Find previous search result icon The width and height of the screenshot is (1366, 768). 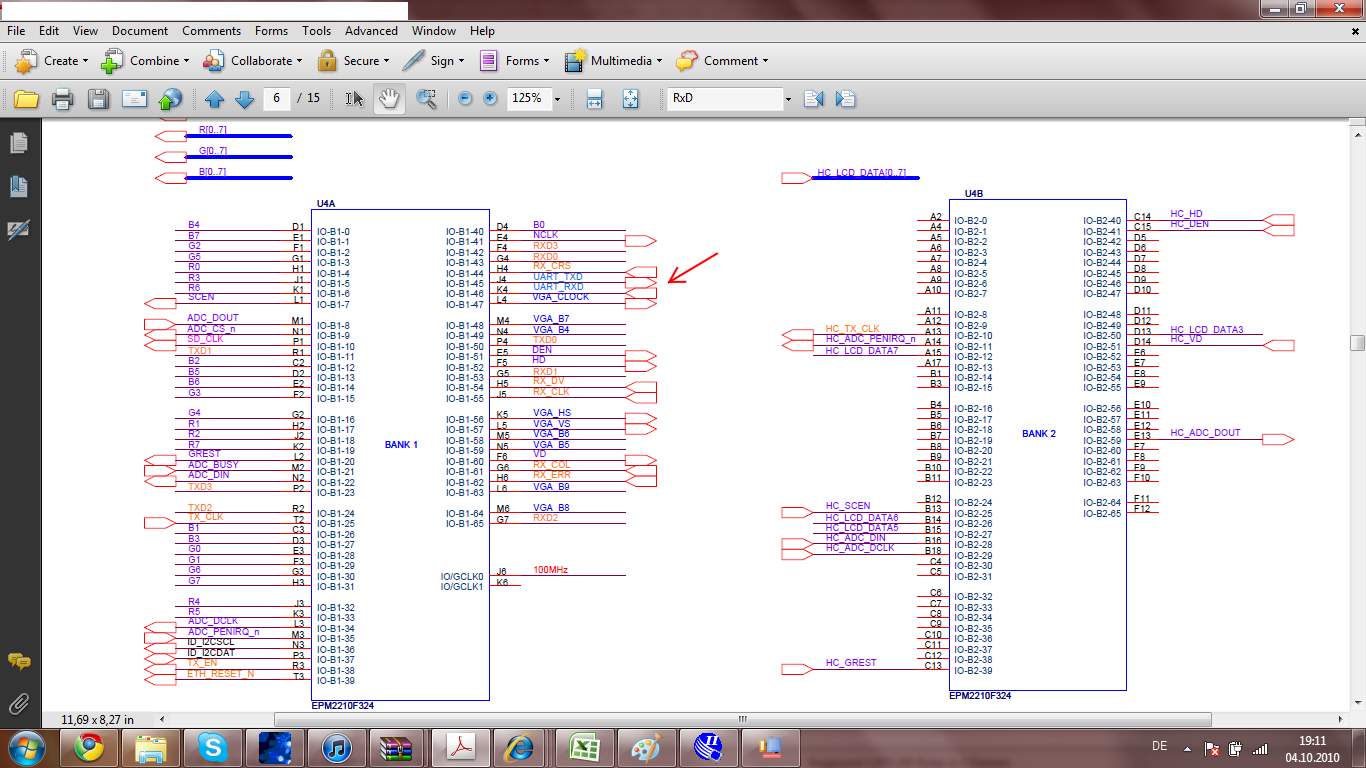point(813,98)
